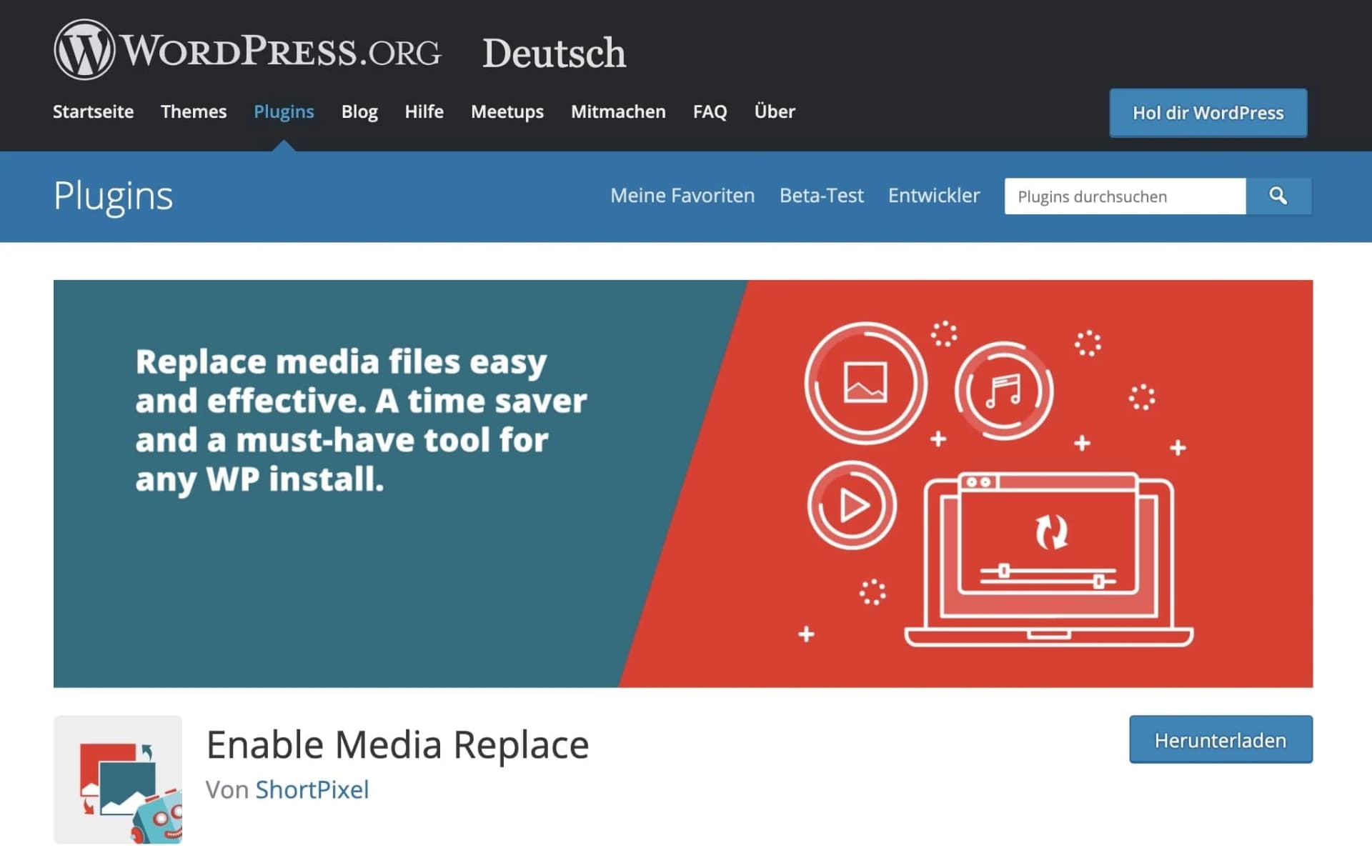Open Meine Favoriten

tap(682, 196)
